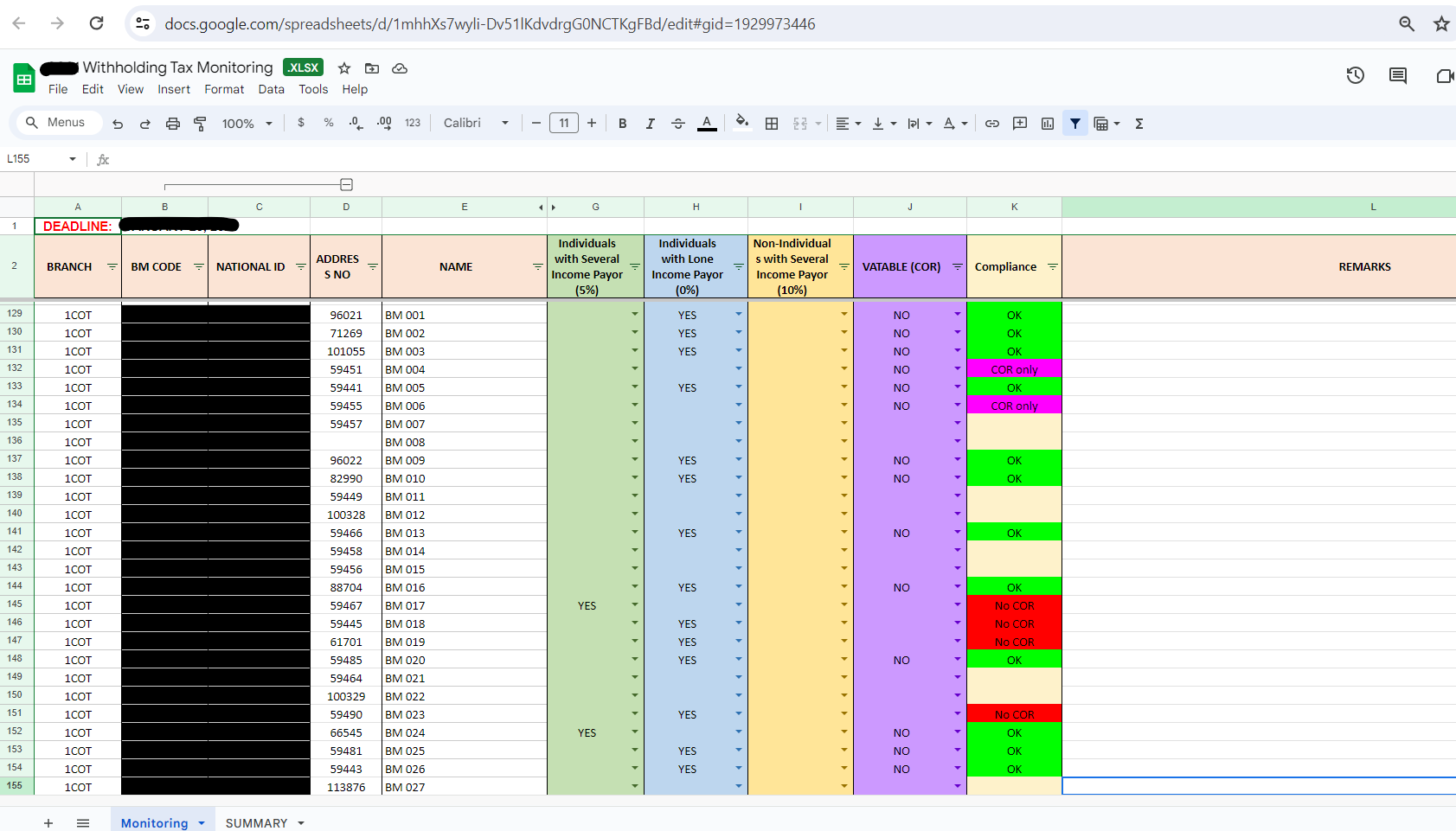Open the Compliance column filter dropdown
Image resolution: width=1456 pixels, height=831 pixels.
1052,267
